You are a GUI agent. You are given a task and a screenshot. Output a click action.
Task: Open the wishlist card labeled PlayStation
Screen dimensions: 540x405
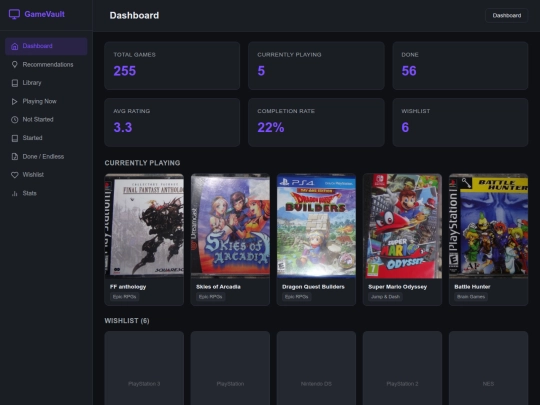(x=230, y=368)
